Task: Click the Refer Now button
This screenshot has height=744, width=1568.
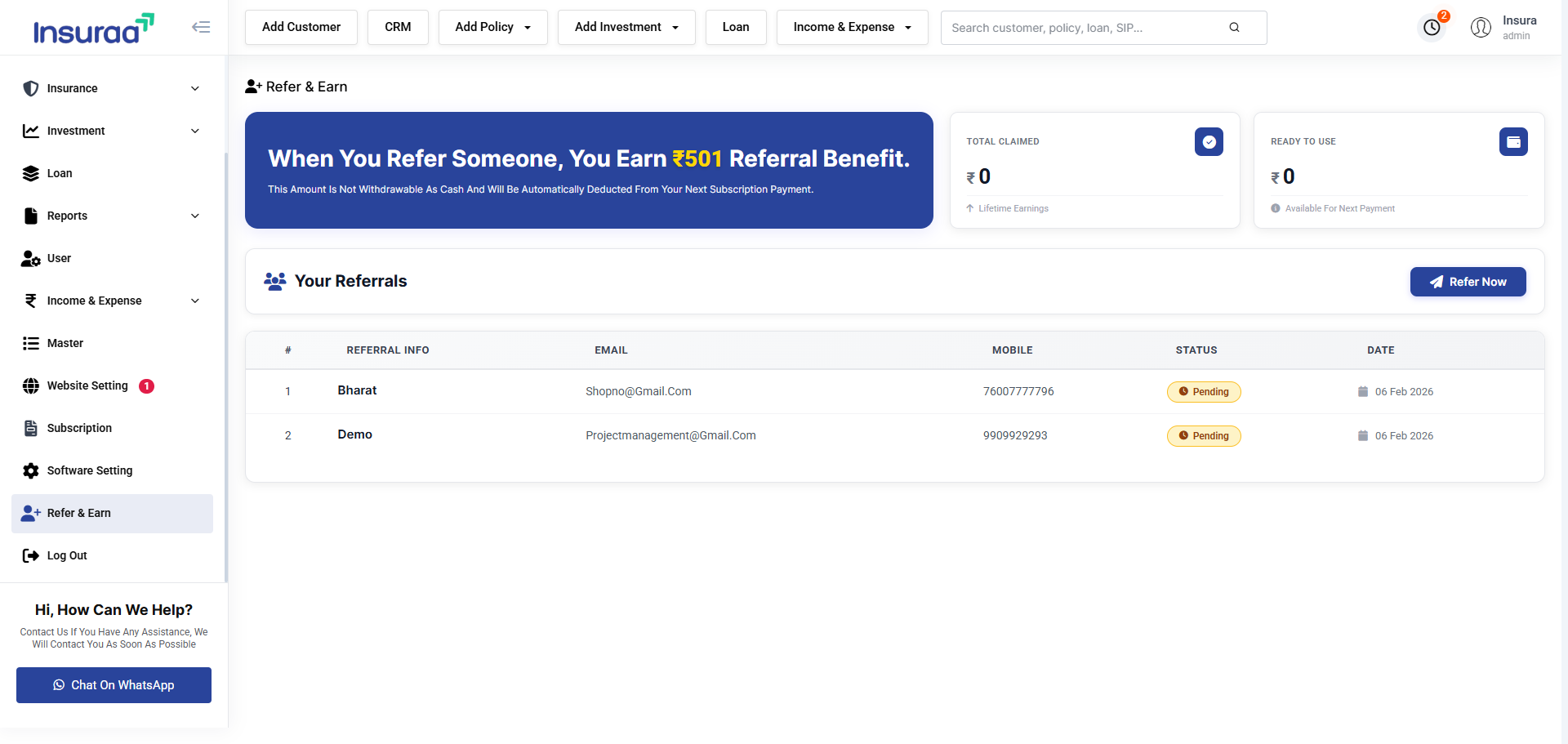Action: [1468, 282]
